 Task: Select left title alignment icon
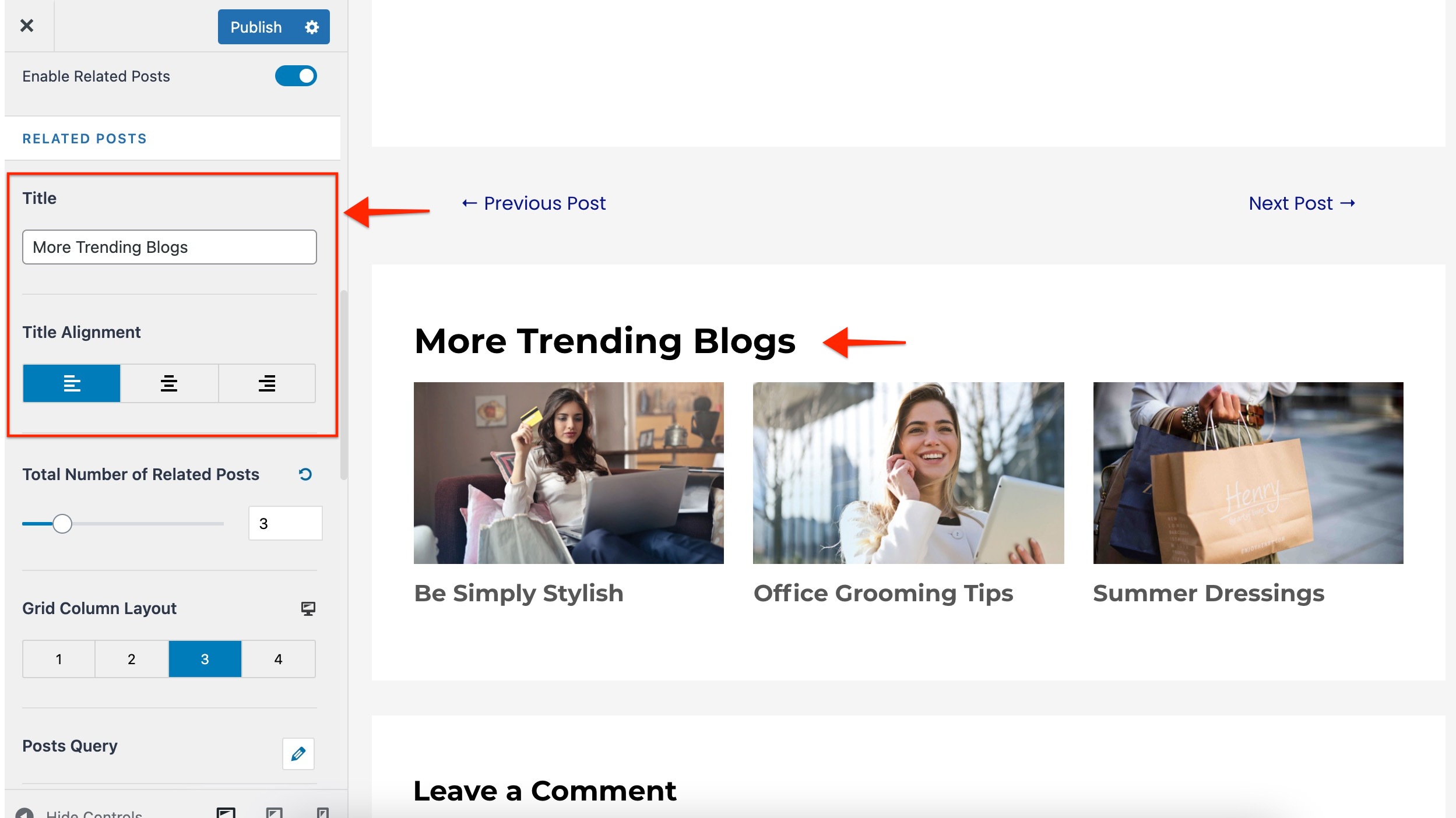click(x=72, y=383)
